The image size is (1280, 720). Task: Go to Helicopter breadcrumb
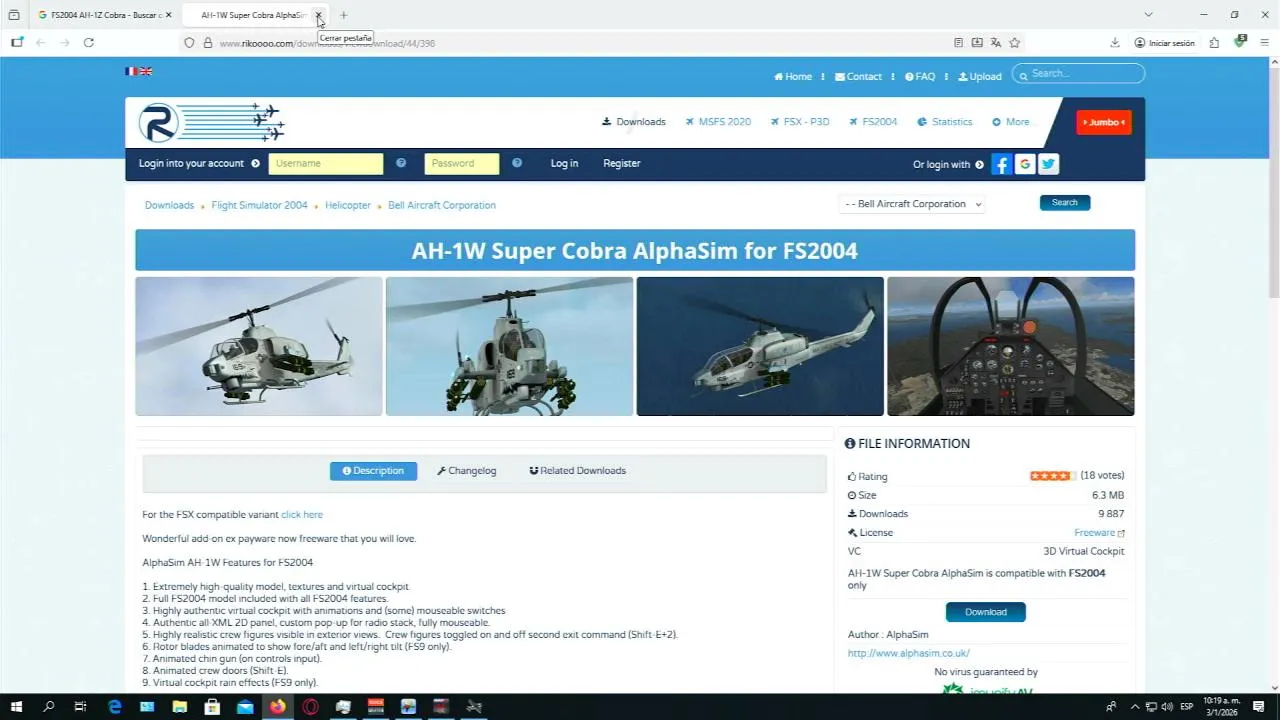point(348,205)
